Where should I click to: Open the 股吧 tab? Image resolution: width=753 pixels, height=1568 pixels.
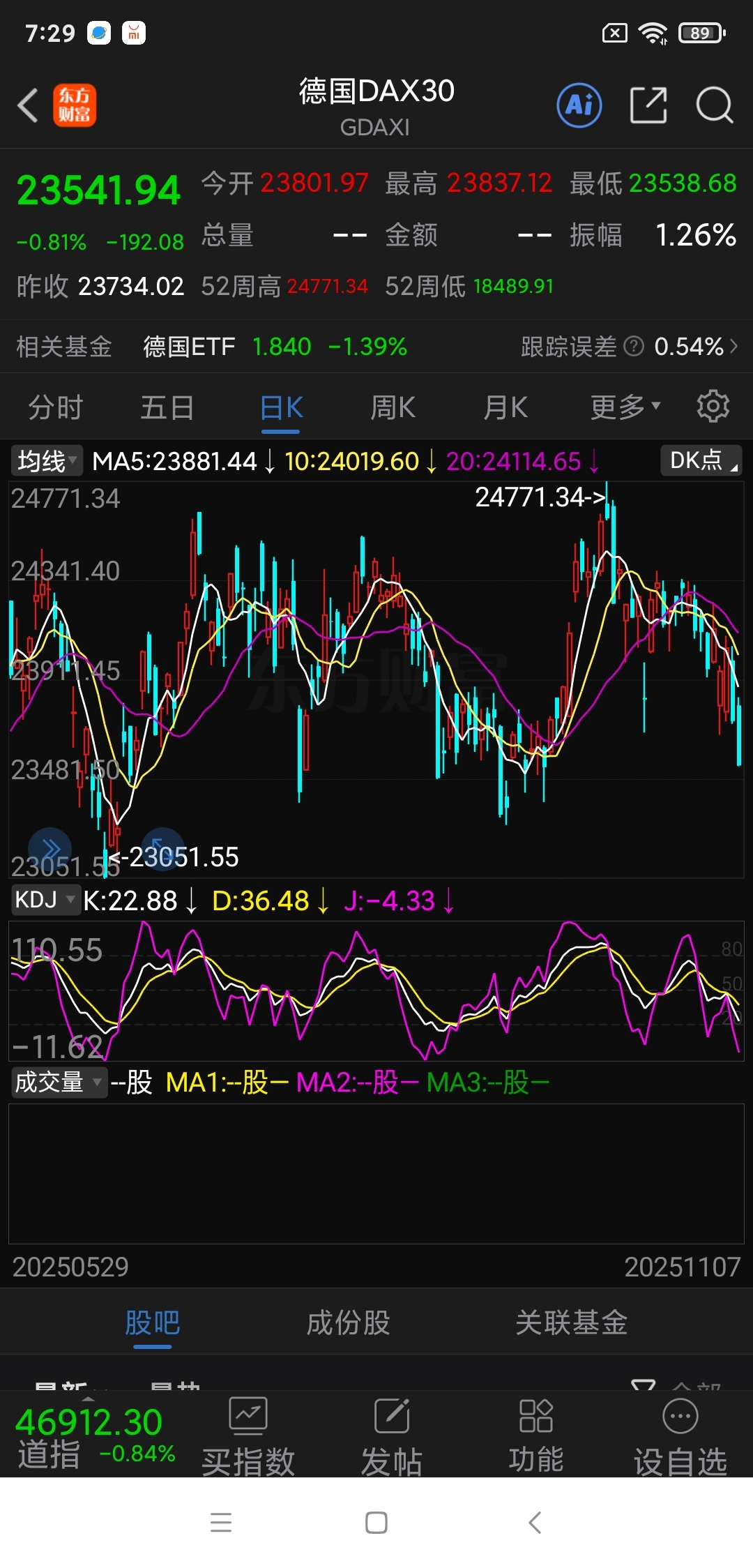click(x=153, y=1322)
